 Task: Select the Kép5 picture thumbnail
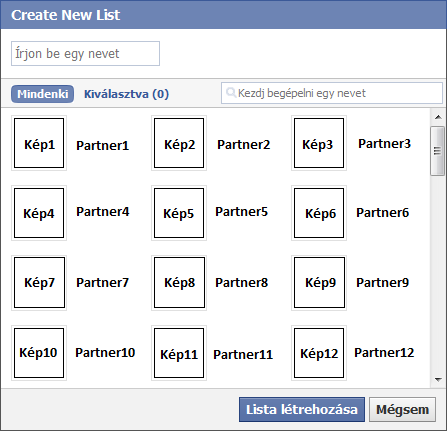coord(179,213)
